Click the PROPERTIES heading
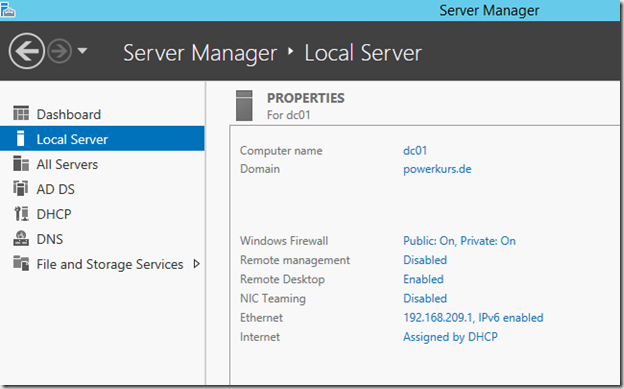Image resolution: width=624 pixels, height=389 pixels. pos(306,98)
